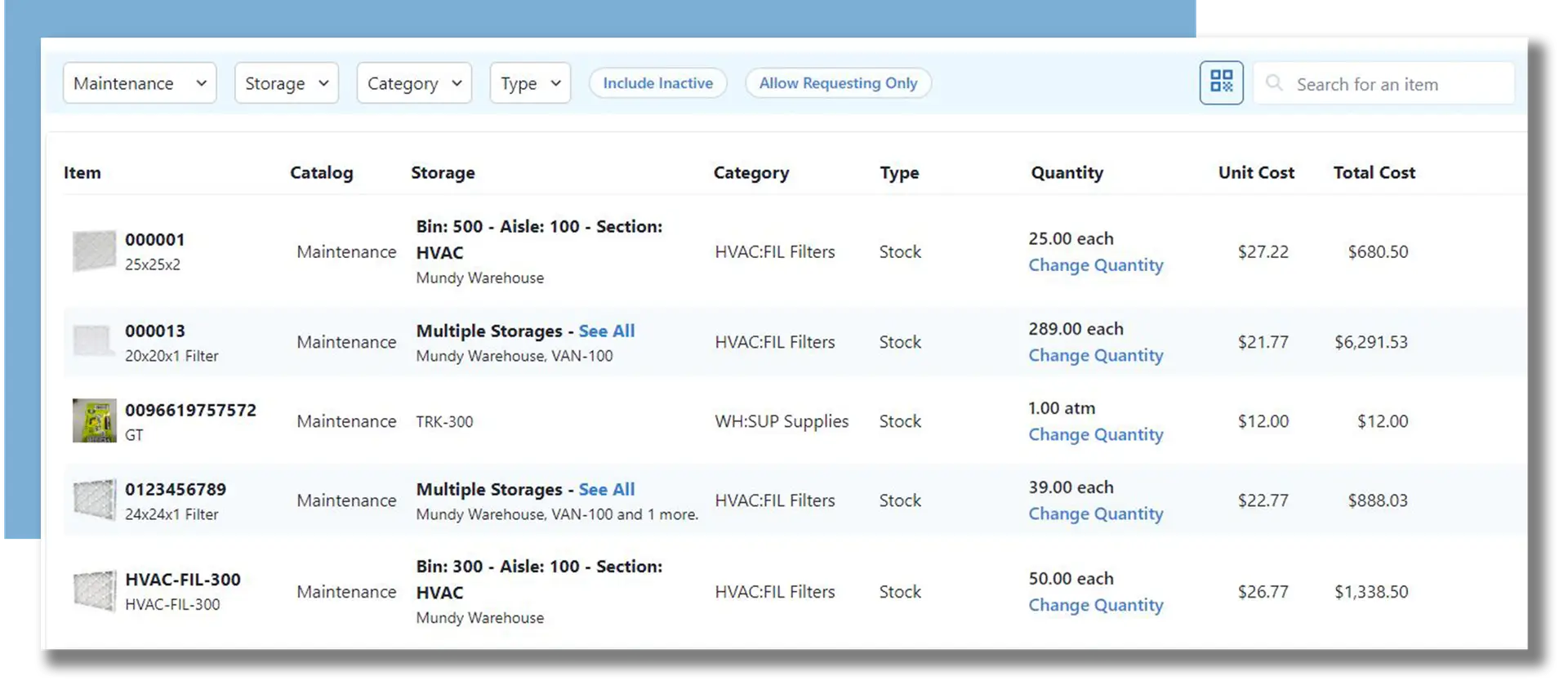
Task: Sort by the Unit Cost column header
Action: coord(1256,173)
